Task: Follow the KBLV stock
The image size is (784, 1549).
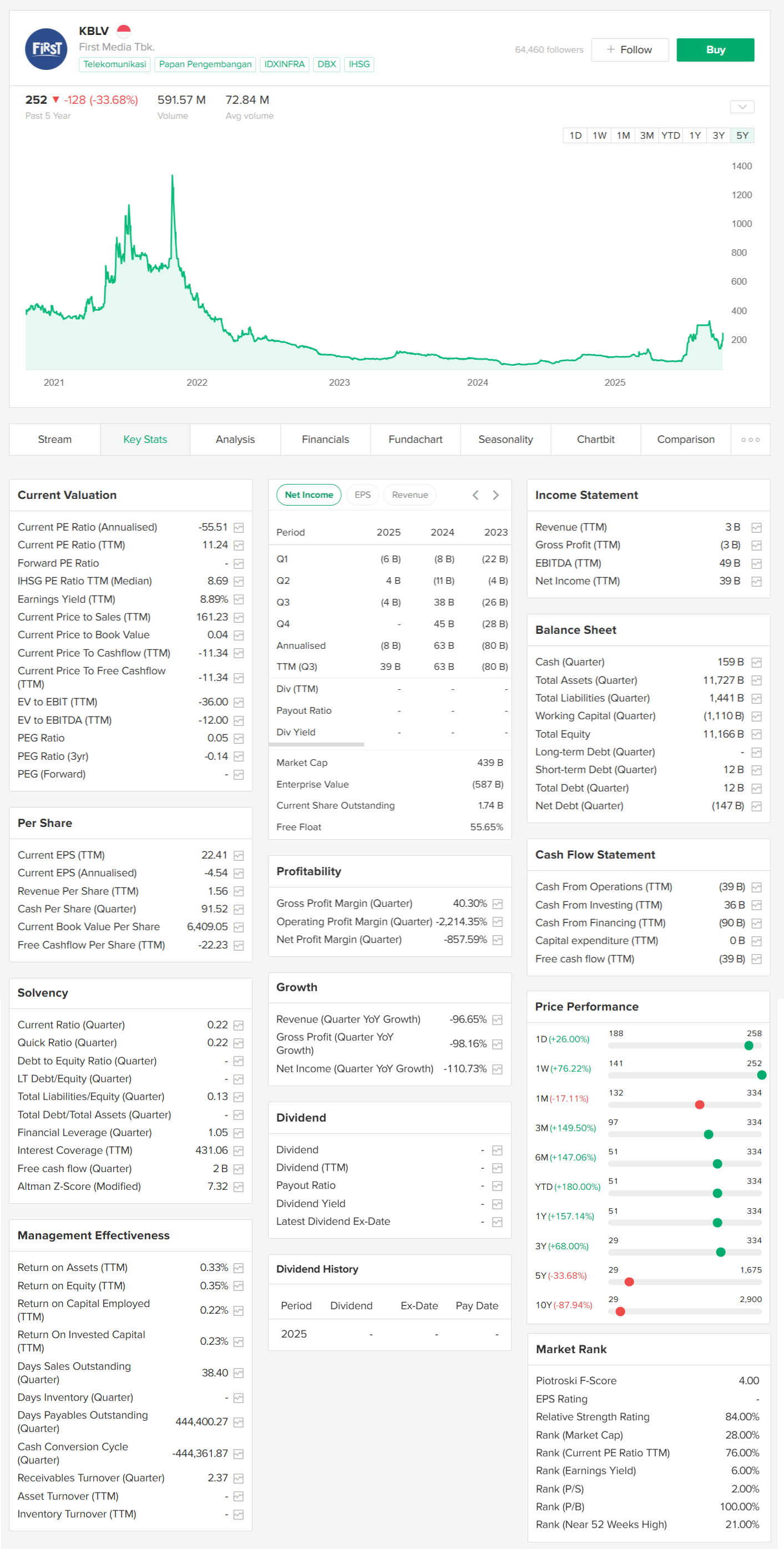Action: pyautogui.click(x=629, y=50)
